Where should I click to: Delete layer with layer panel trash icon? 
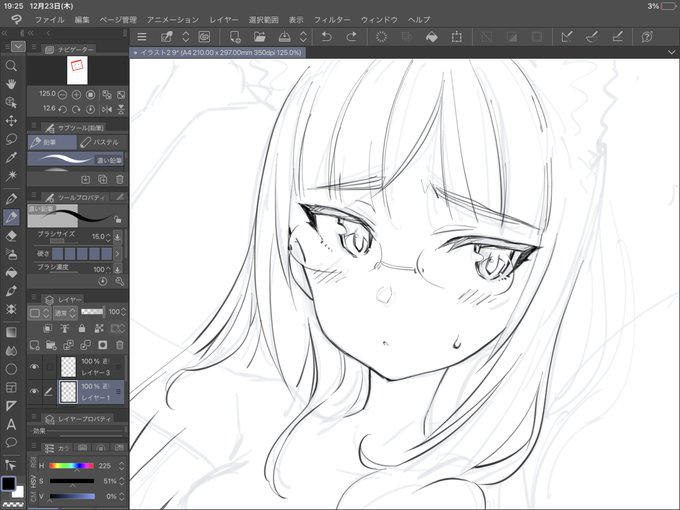coord(120,345)
